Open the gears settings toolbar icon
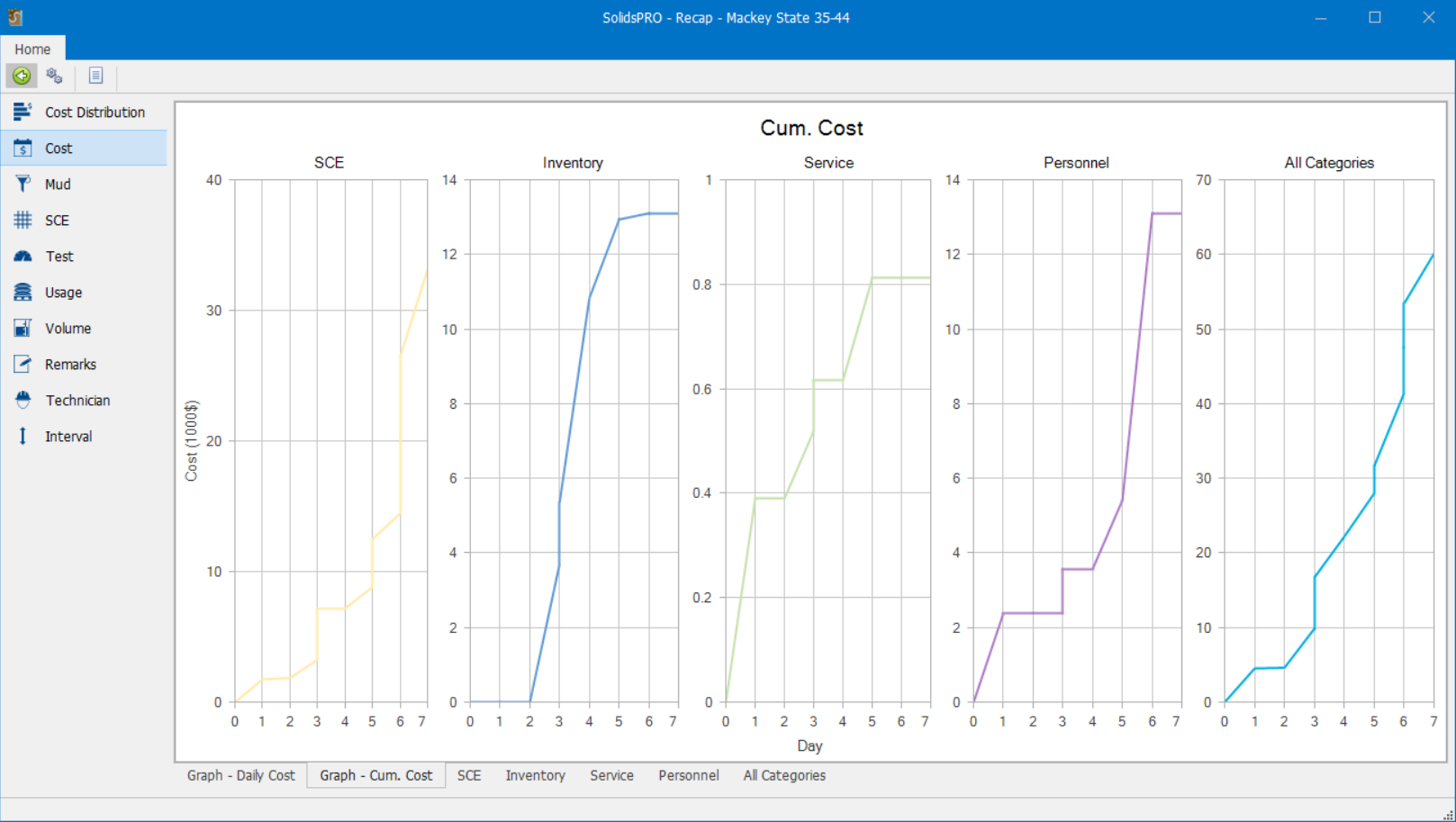 (x=55, y=77)
